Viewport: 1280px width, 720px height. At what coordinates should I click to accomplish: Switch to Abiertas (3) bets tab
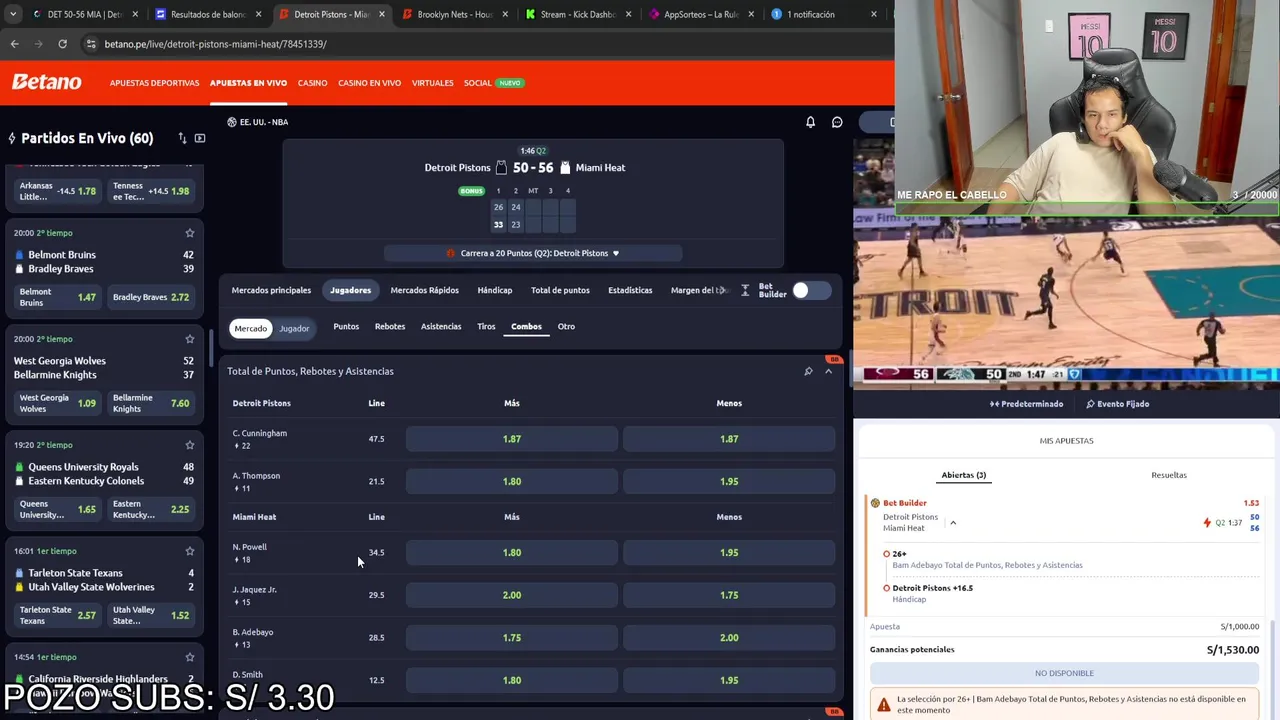pyautogui.click(x=963, y=475)
